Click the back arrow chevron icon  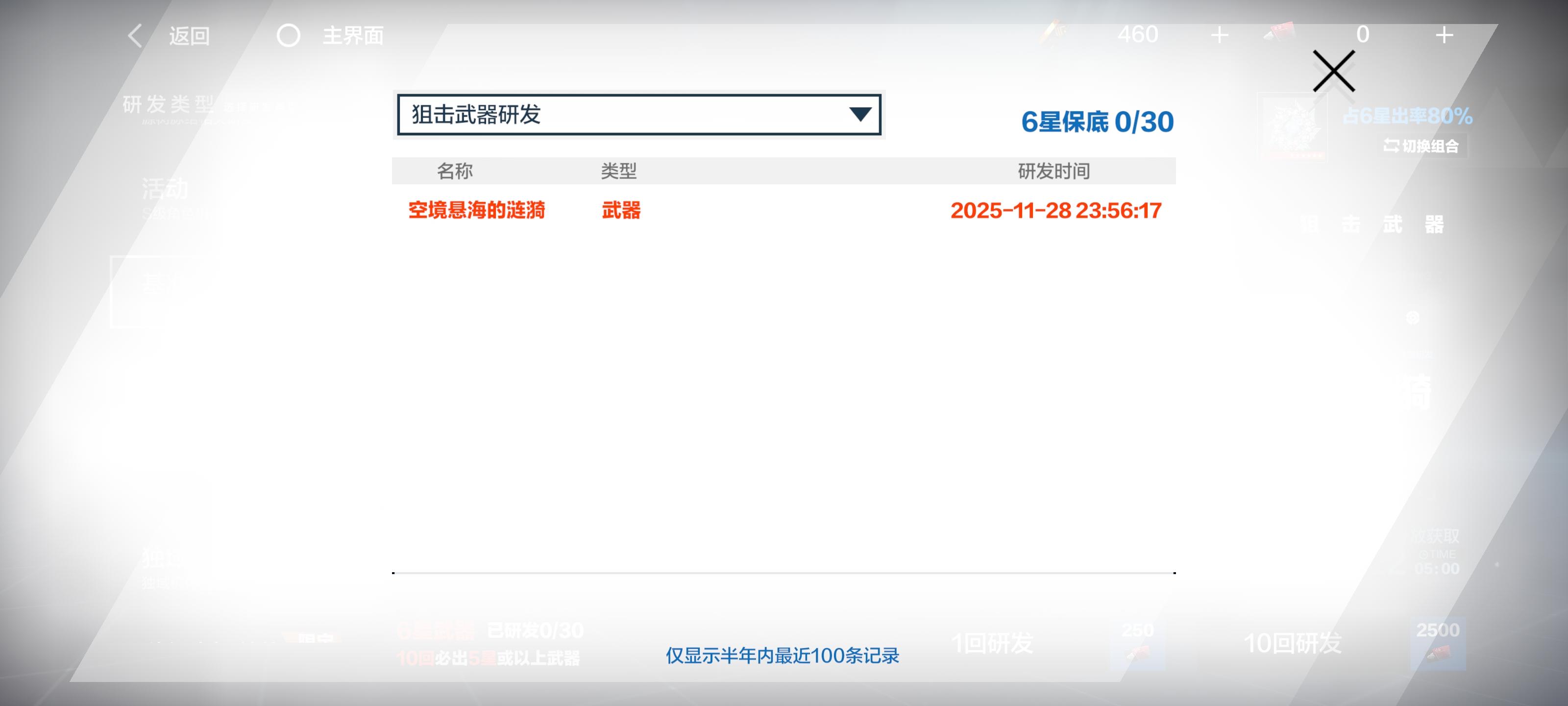(135, 35)
